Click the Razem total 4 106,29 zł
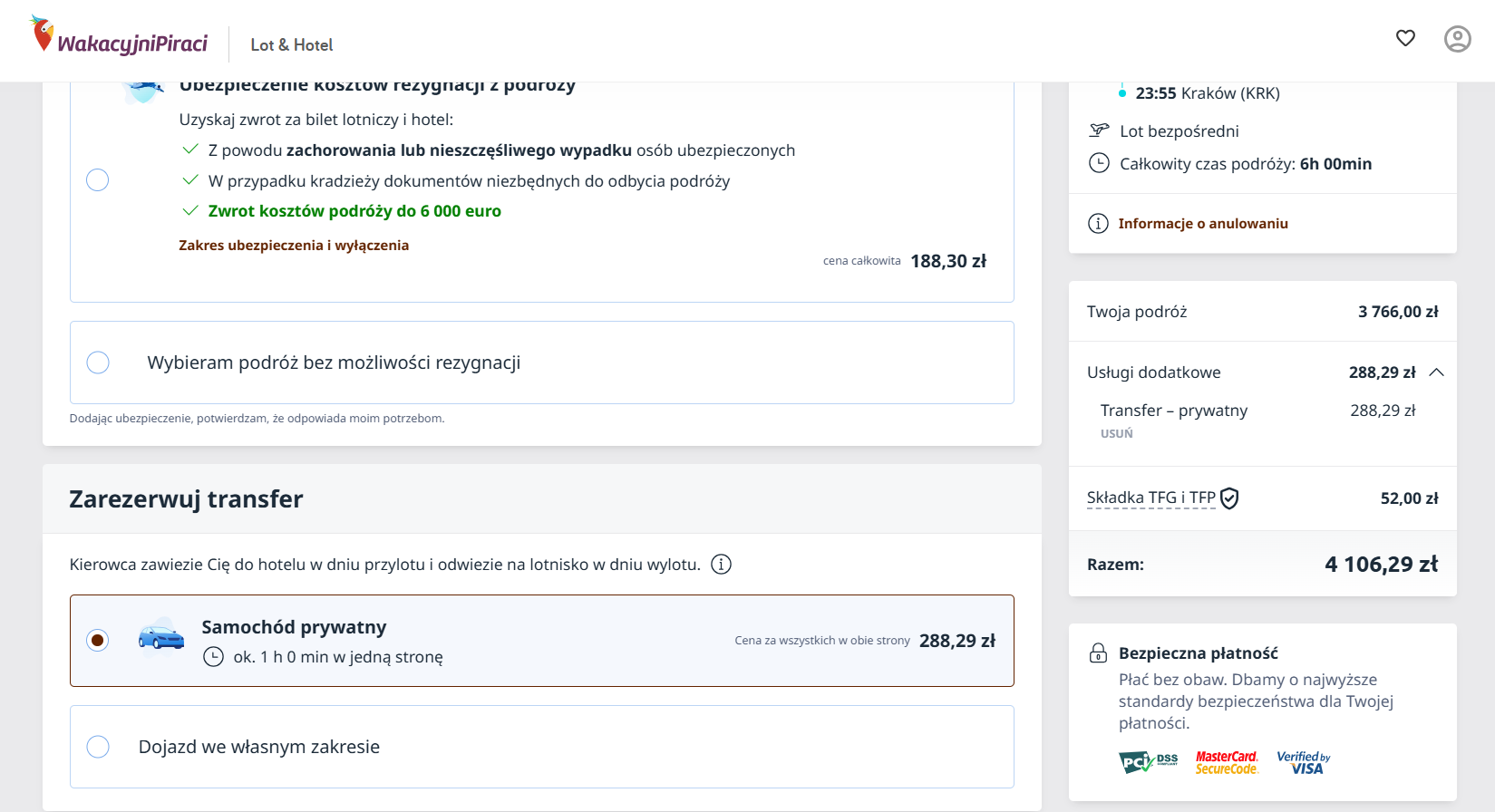 tap(1382, 565)
